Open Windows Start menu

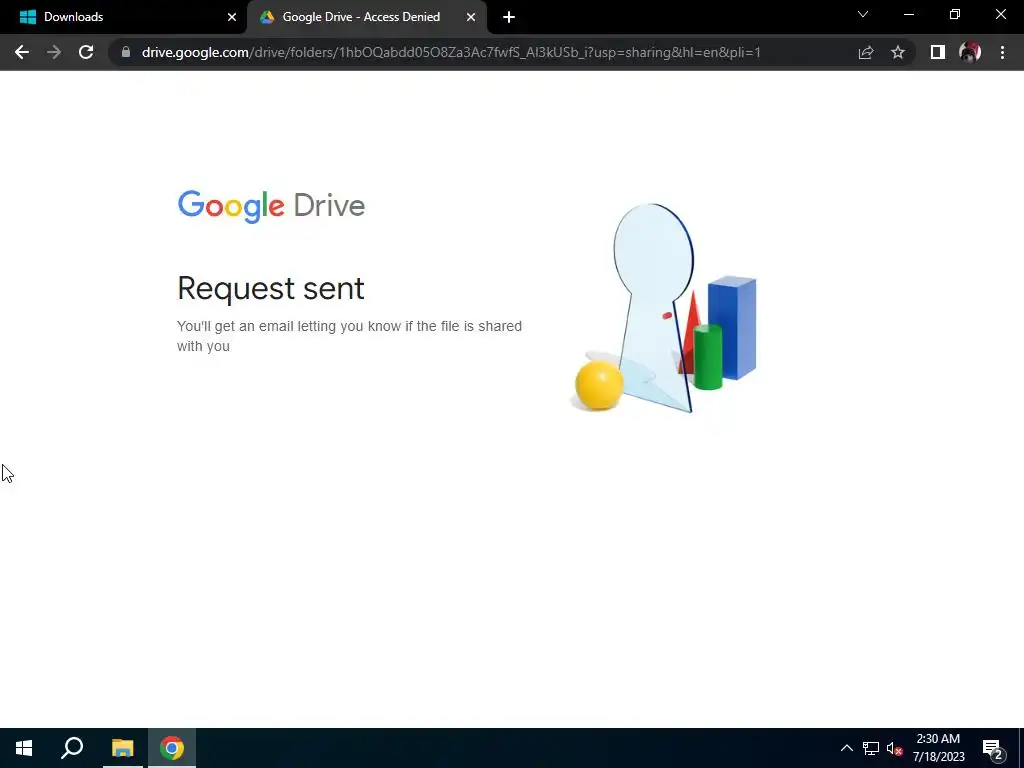(24, 748)
